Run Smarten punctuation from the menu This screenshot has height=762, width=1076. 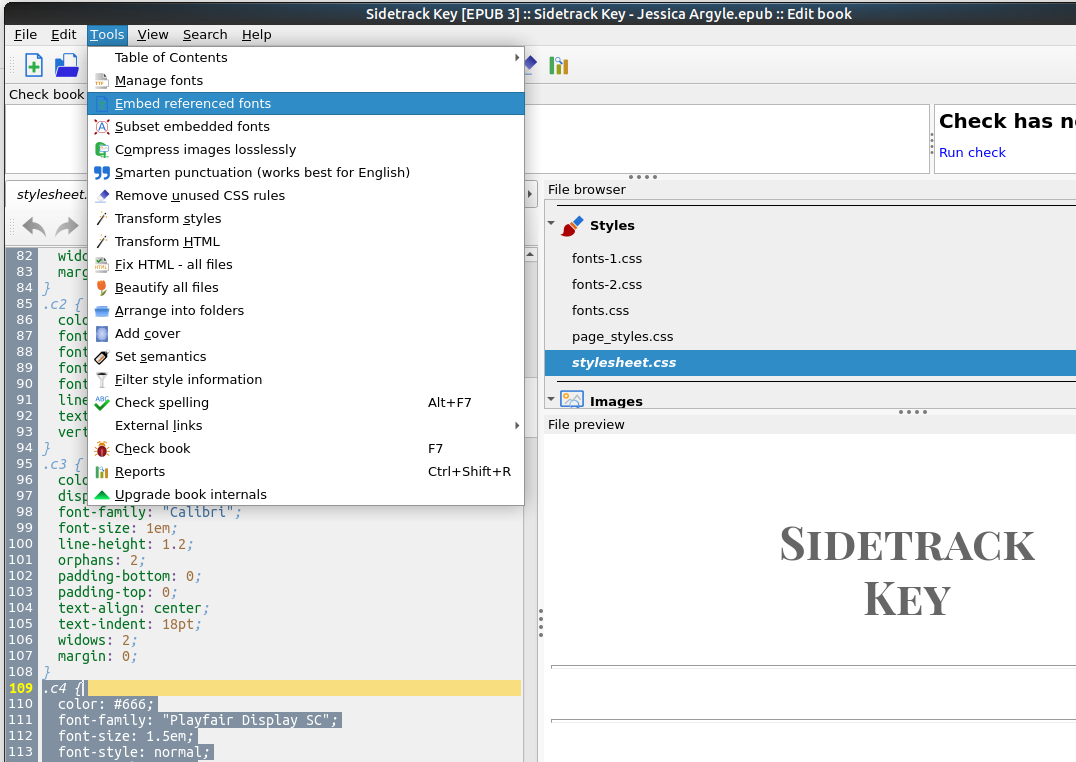pyautogui.click(x=262, y=173)
